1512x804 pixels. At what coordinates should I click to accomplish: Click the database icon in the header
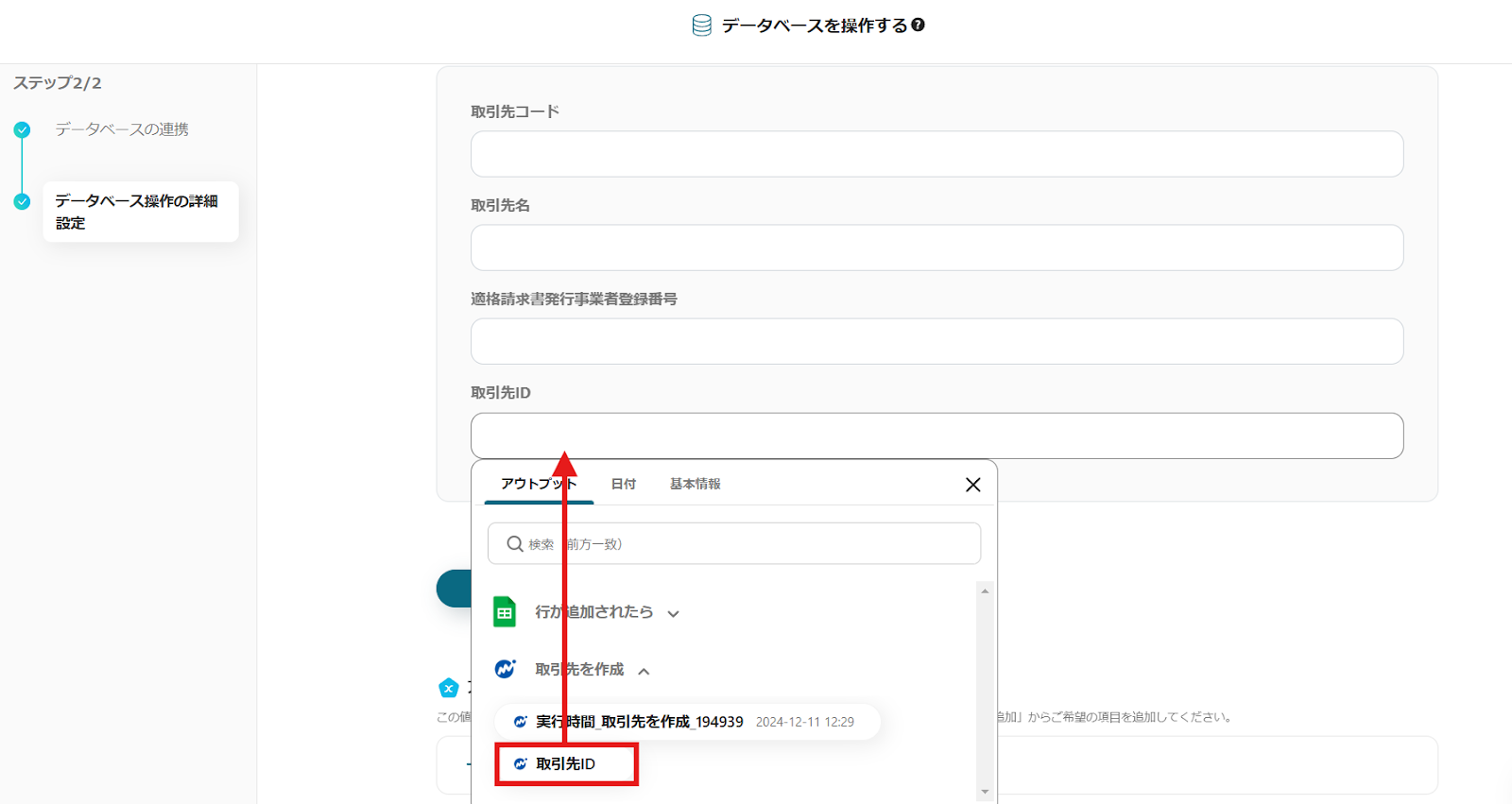701,26
